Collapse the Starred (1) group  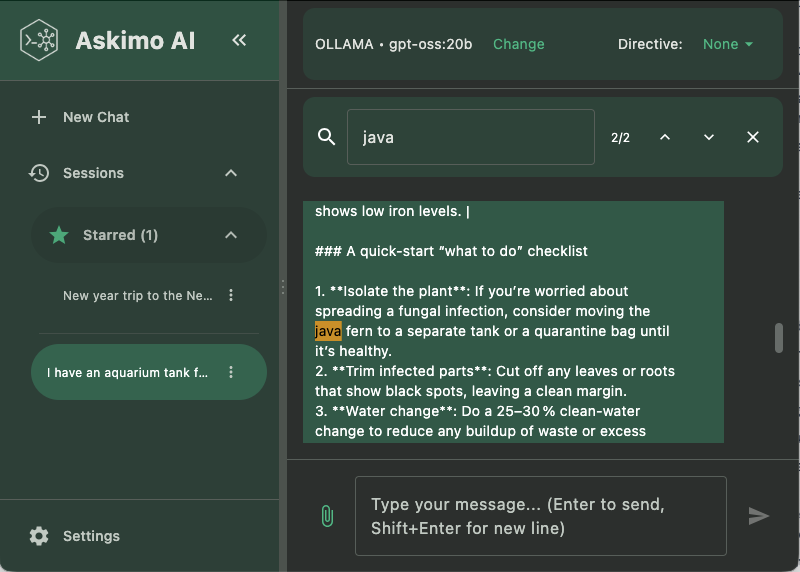(x=231, y=235)
